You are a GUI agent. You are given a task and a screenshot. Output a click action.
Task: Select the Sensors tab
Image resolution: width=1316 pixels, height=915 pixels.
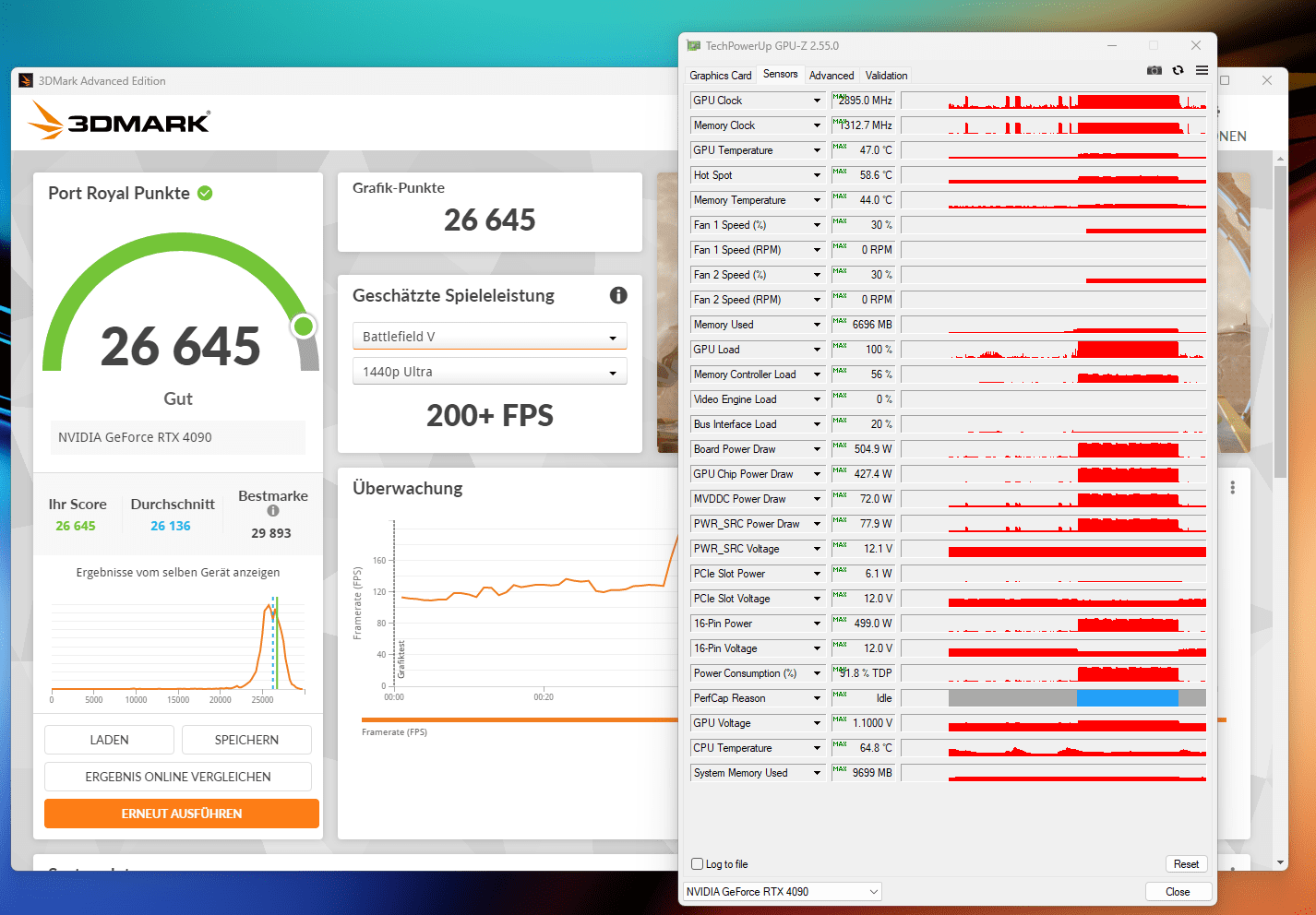[x=781, y=74]
